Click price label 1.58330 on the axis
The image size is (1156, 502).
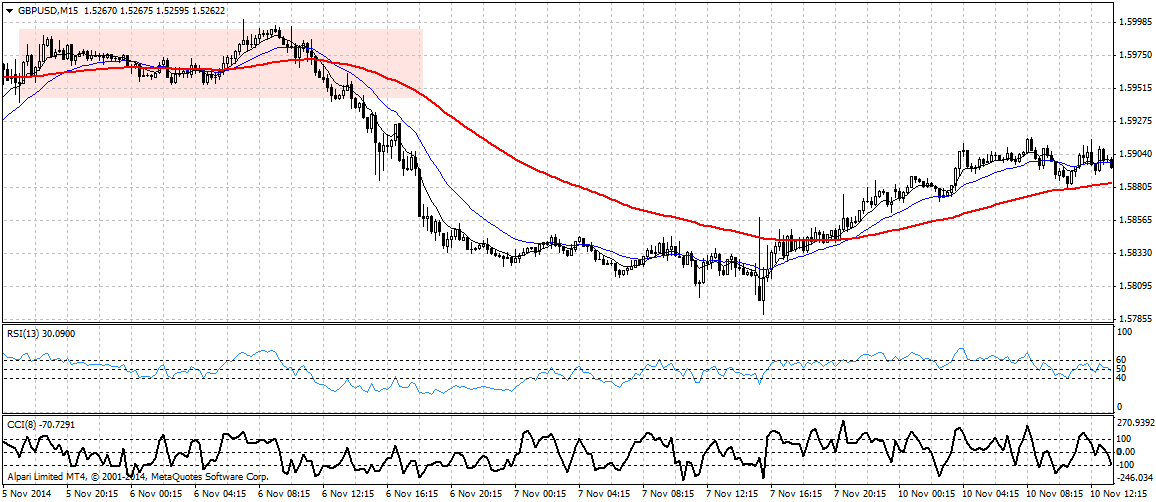pos(1134,253)
